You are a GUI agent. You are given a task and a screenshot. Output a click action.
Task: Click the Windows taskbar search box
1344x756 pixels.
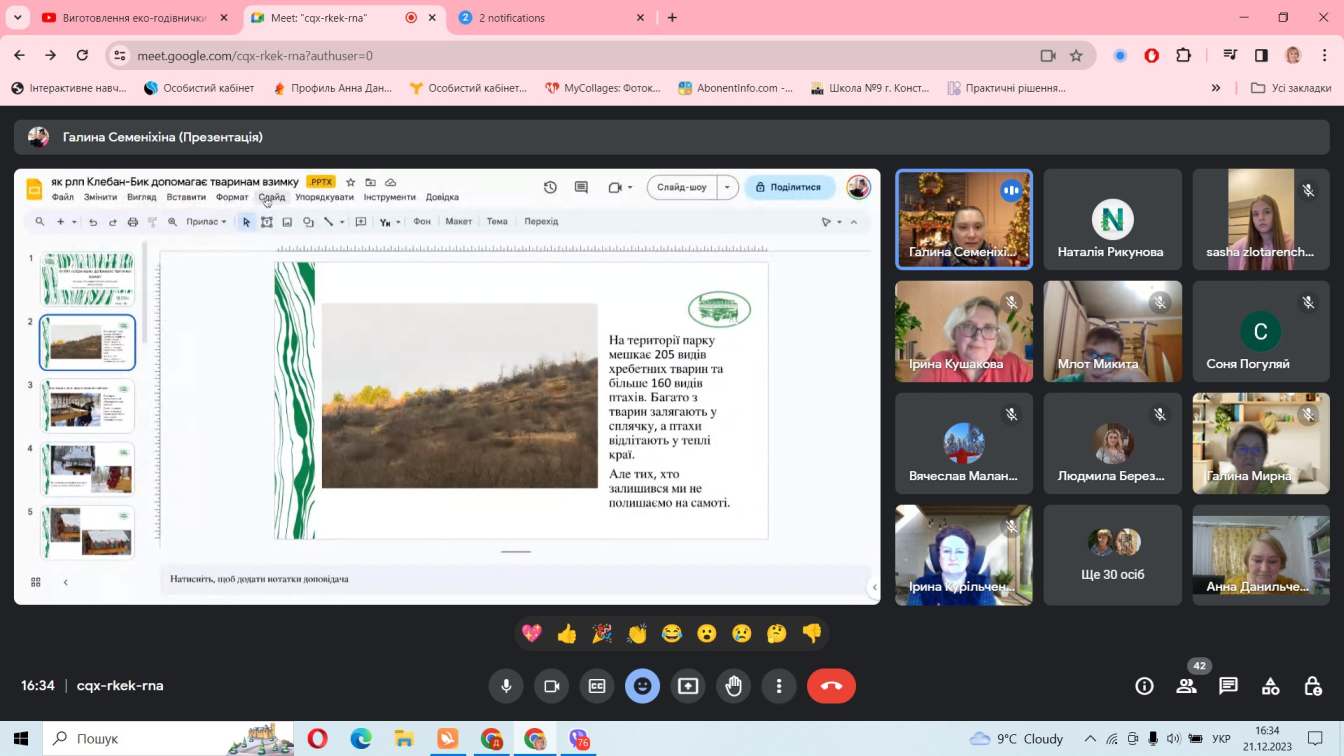tap(130, 739)
